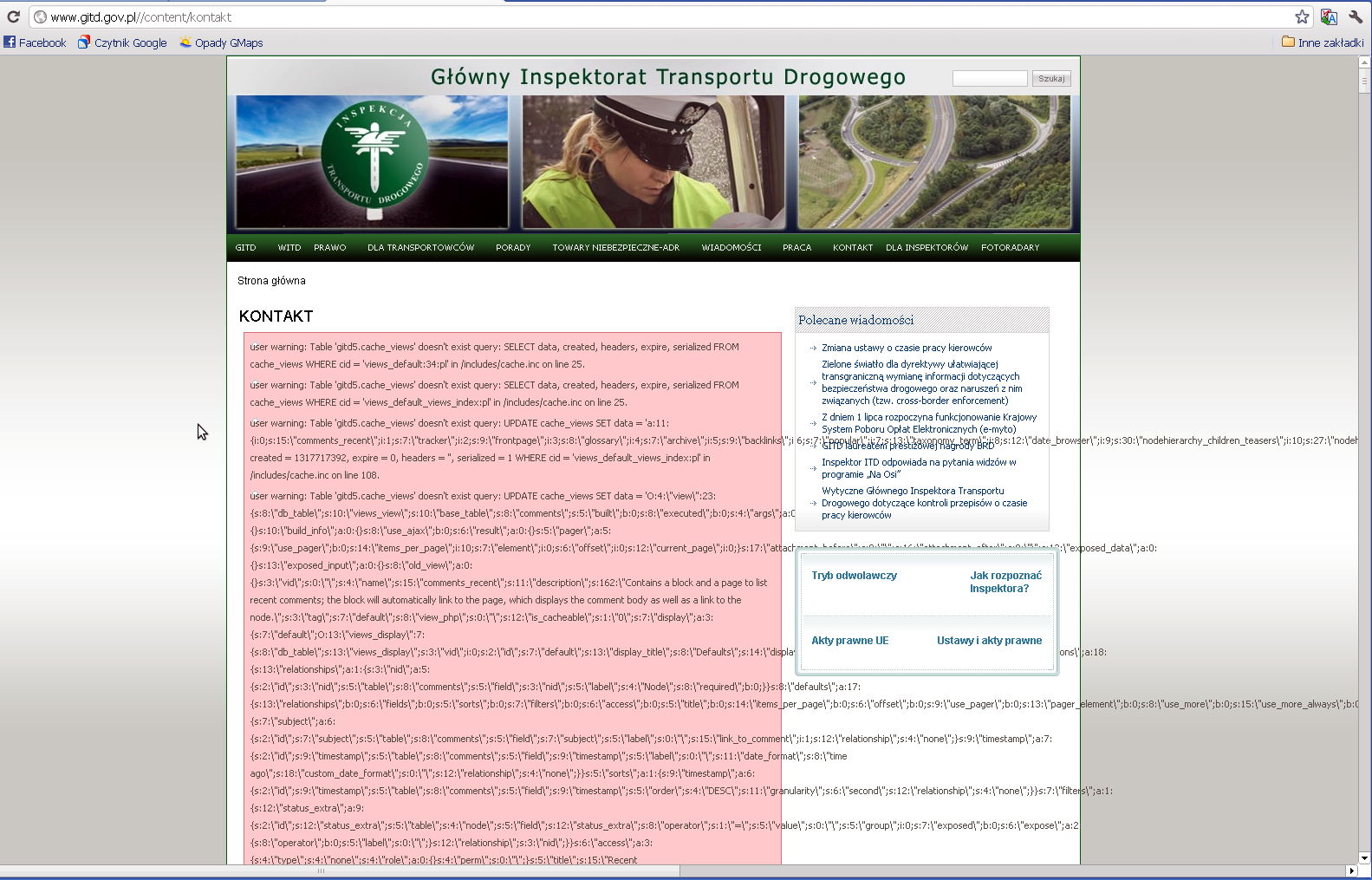Screen dimensions: 1372x880
Task: Click the translate extension icon
Action: click(1329, 16)
